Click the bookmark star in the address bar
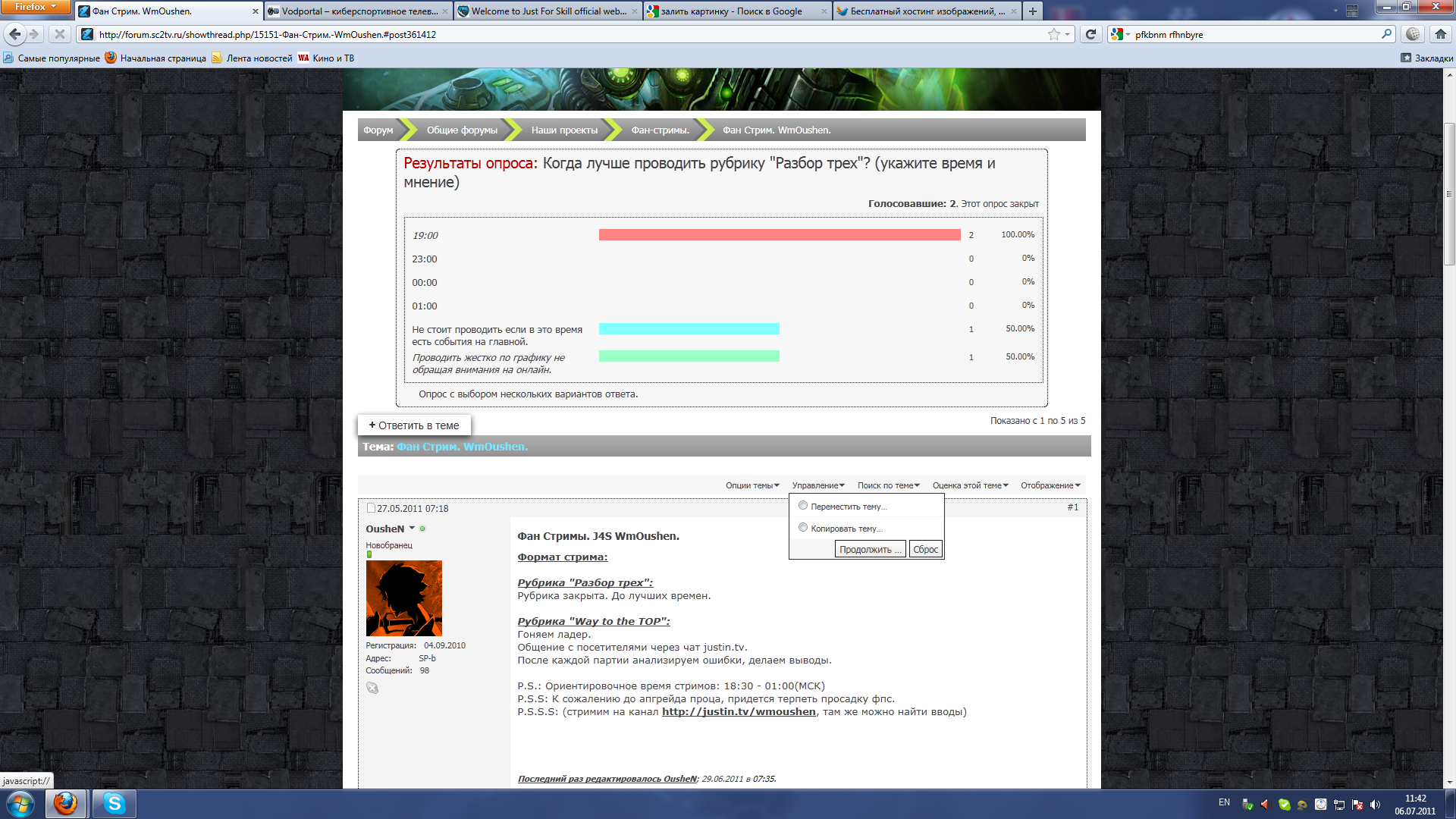This screenshot has width=1456, height=819. (x=1053, y=34)
